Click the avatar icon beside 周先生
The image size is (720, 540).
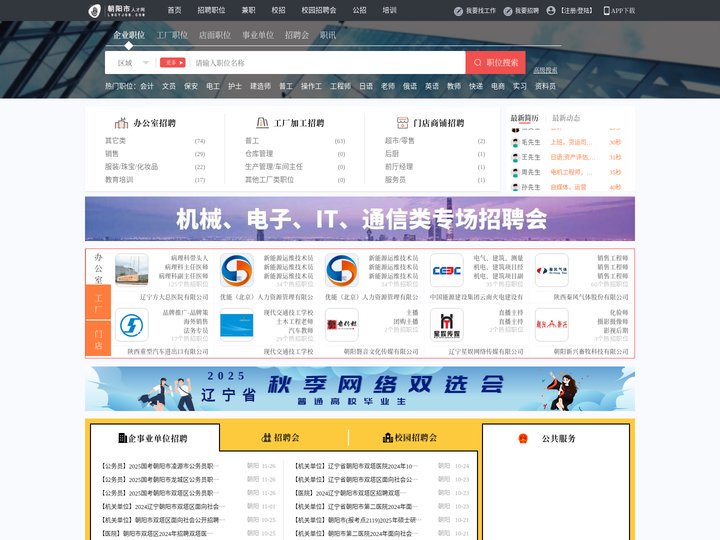click(515, 173)
